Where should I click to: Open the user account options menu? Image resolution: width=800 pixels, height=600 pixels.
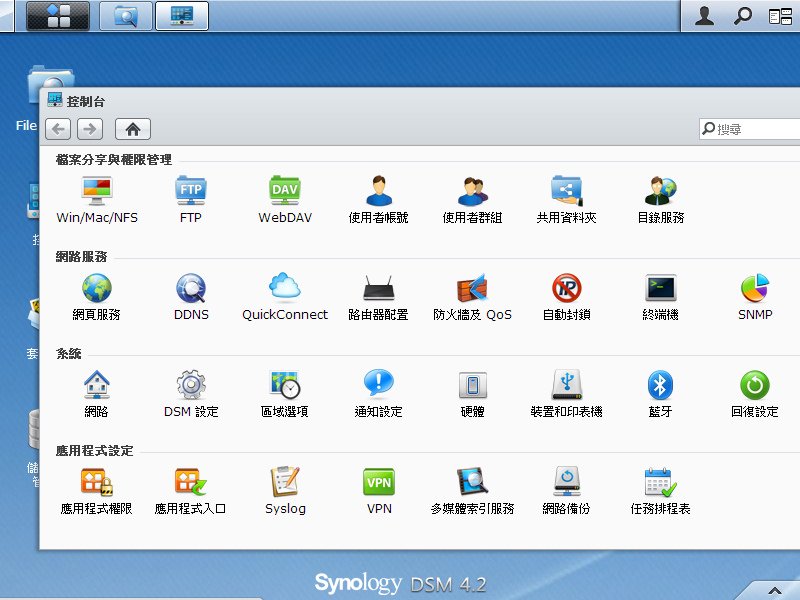pyautogui.click(x=705, y=16)
